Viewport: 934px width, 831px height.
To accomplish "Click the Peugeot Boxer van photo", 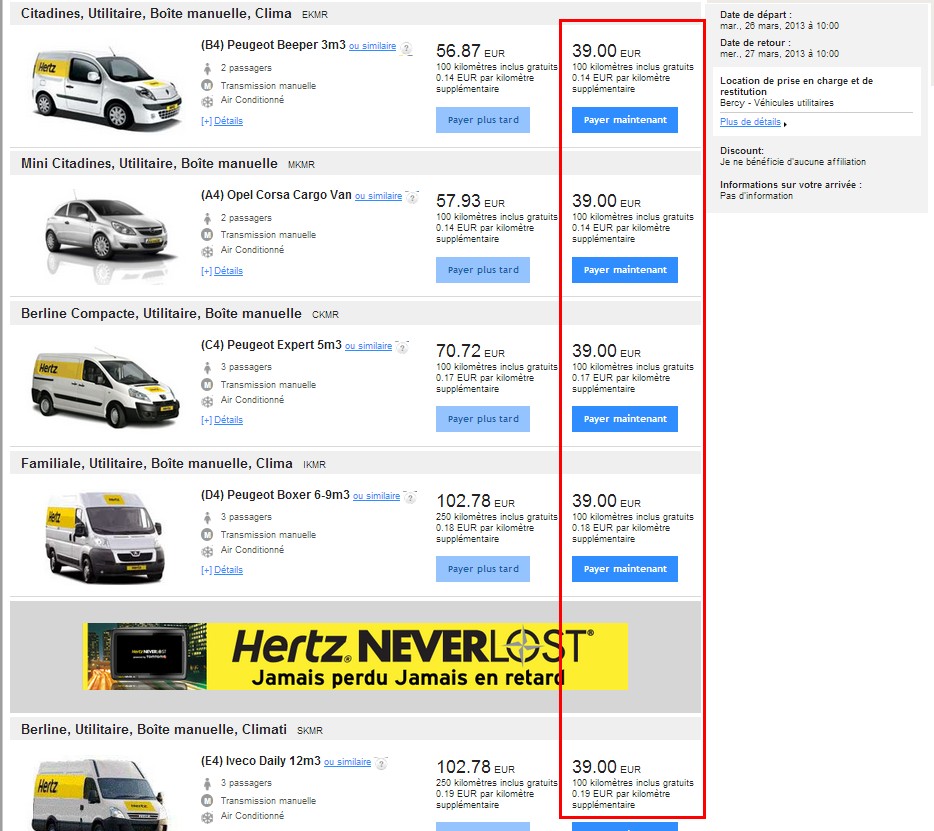I will click(x=104, y=537).
